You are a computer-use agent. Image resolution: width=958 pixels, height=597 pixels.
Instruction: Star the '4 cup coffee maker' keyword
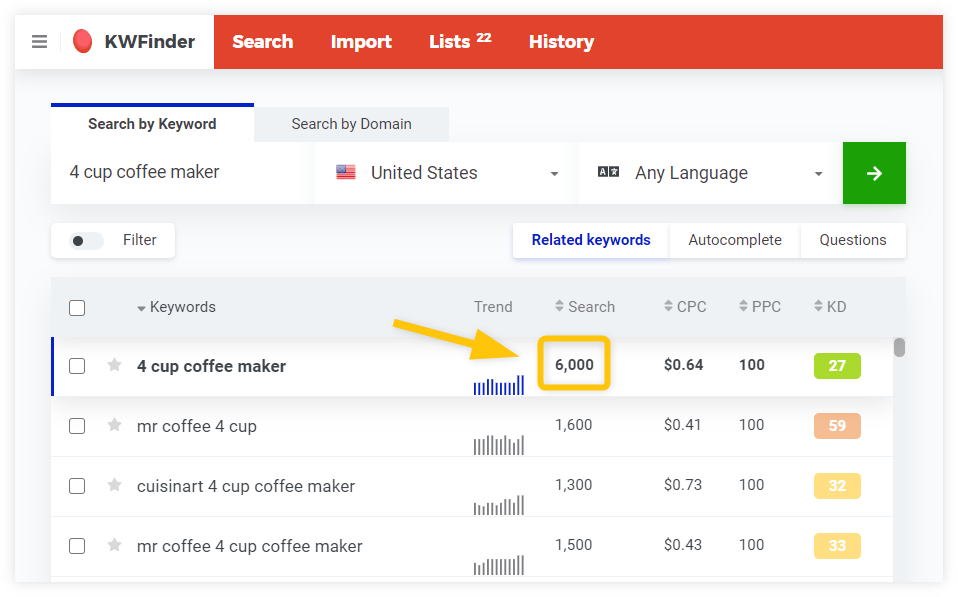[x=115, y=365]
